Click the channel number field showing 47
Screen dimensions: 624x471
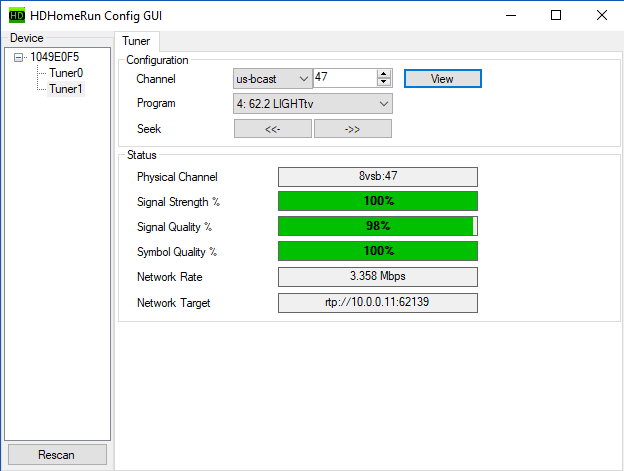(345, 78)
